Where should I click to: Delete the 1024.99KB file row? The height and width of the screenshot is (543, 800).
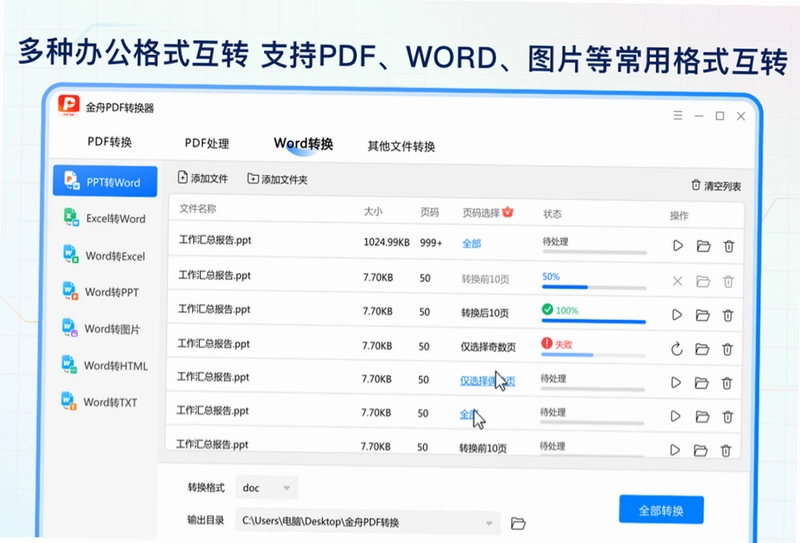[729, 246]
